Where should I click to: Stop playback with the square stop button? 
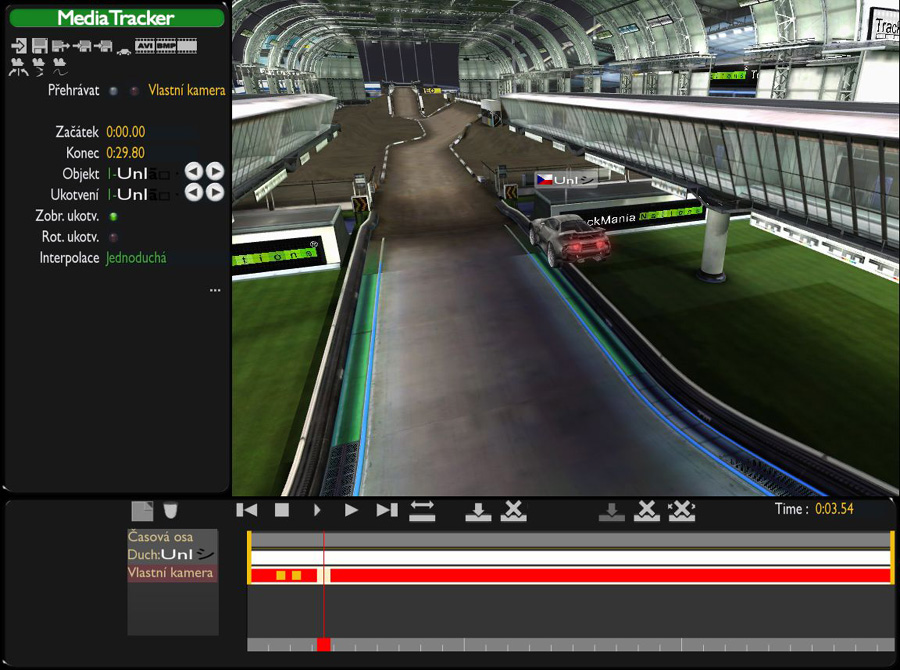pos(282,510)
